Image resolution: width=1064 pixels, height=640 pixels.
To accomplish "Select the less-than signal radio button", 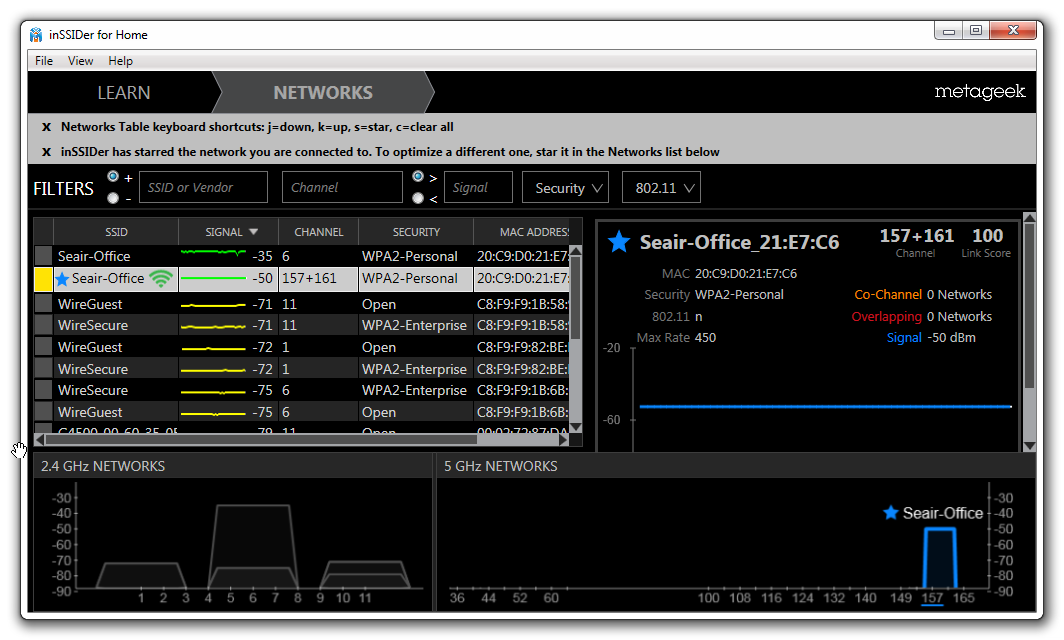I will (x=418, y=197).
